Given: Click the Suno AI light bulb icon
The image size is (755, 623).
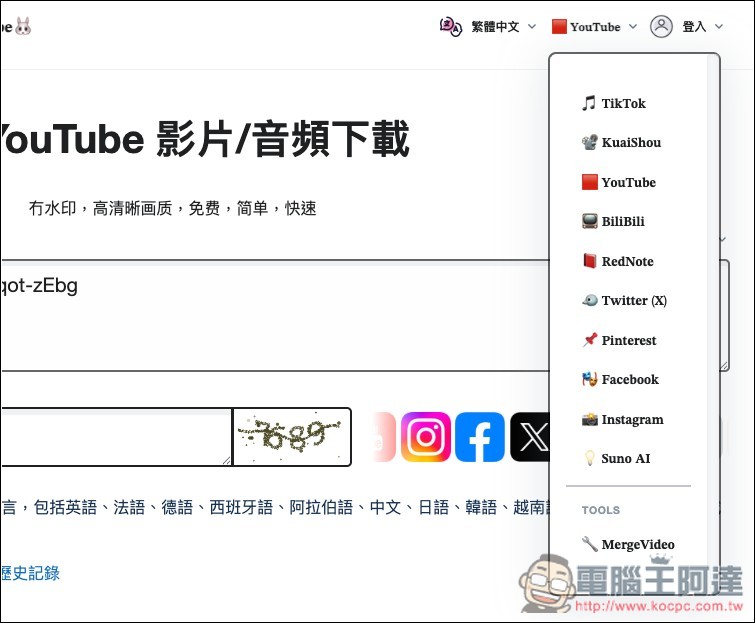Looking at the screenshot, I should [x=589, y=458].
